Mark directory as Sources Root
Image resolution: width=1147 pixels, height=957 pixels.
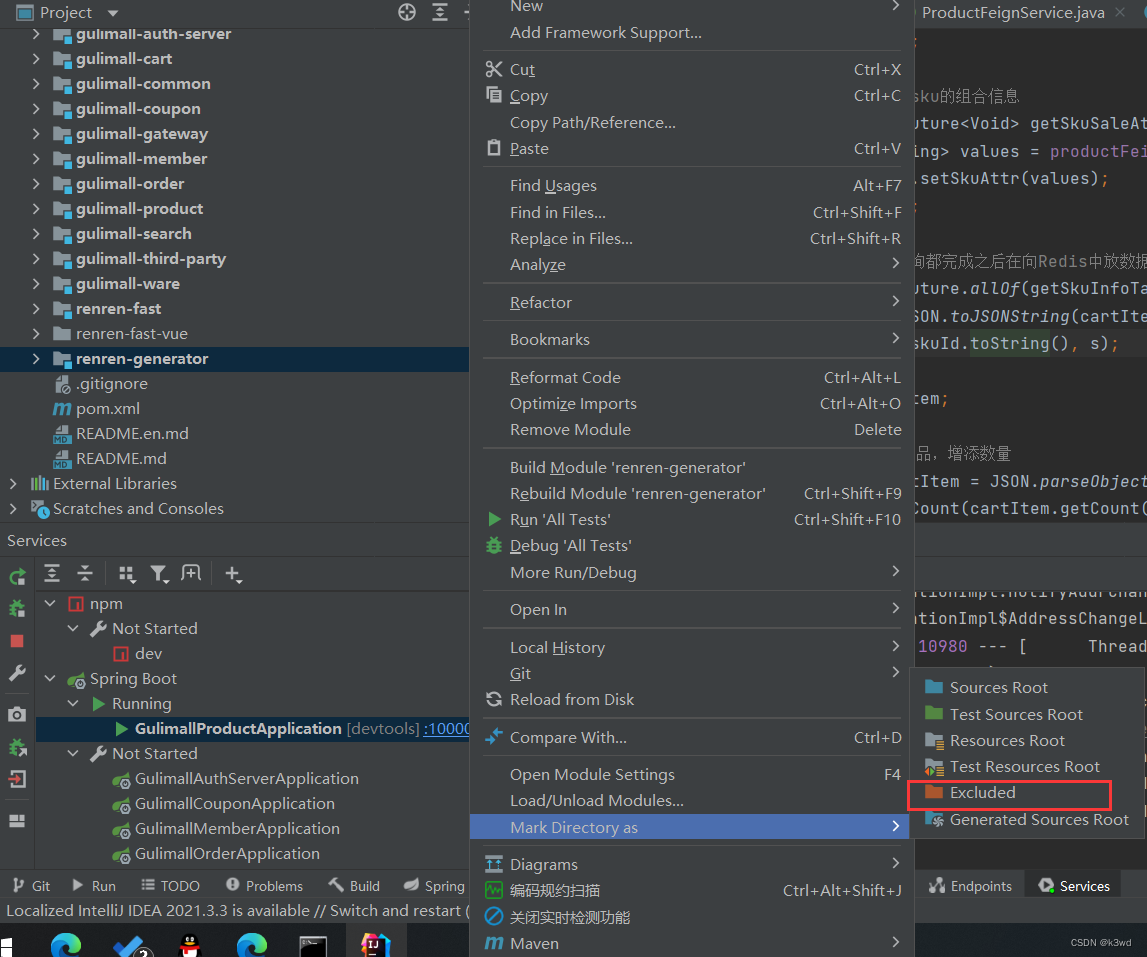1027,688
